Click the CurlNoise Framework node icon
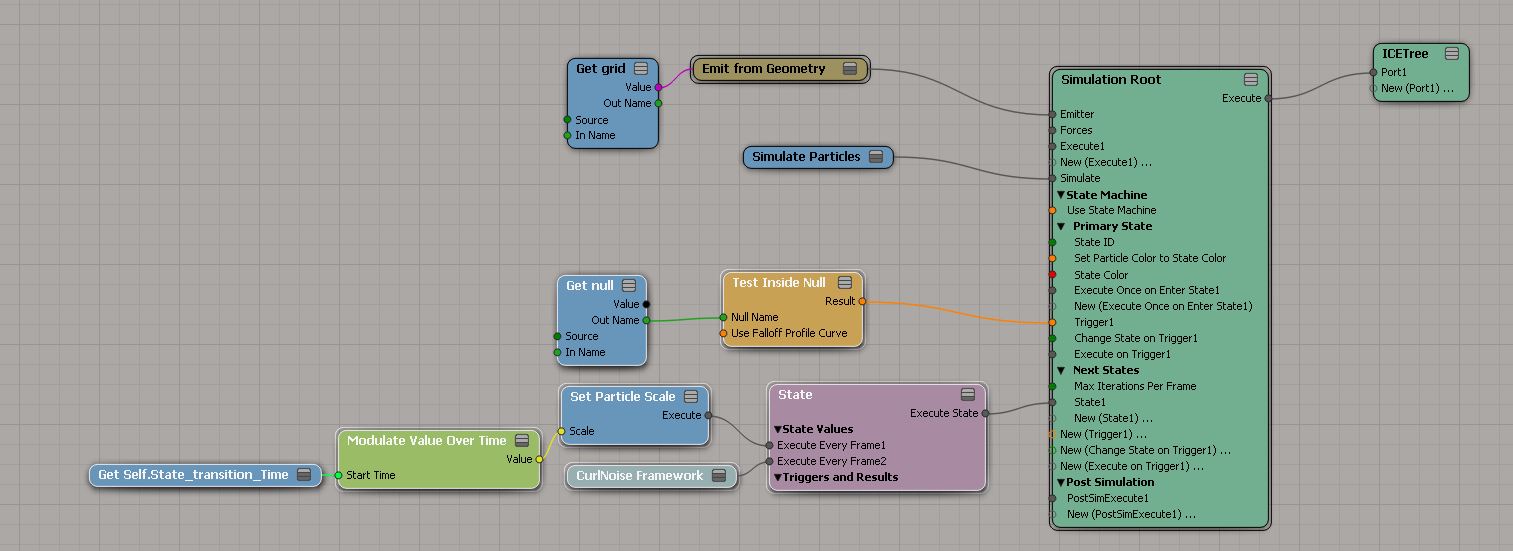Viewport: 1513px width, 551px height. click(x=719, y=476)
